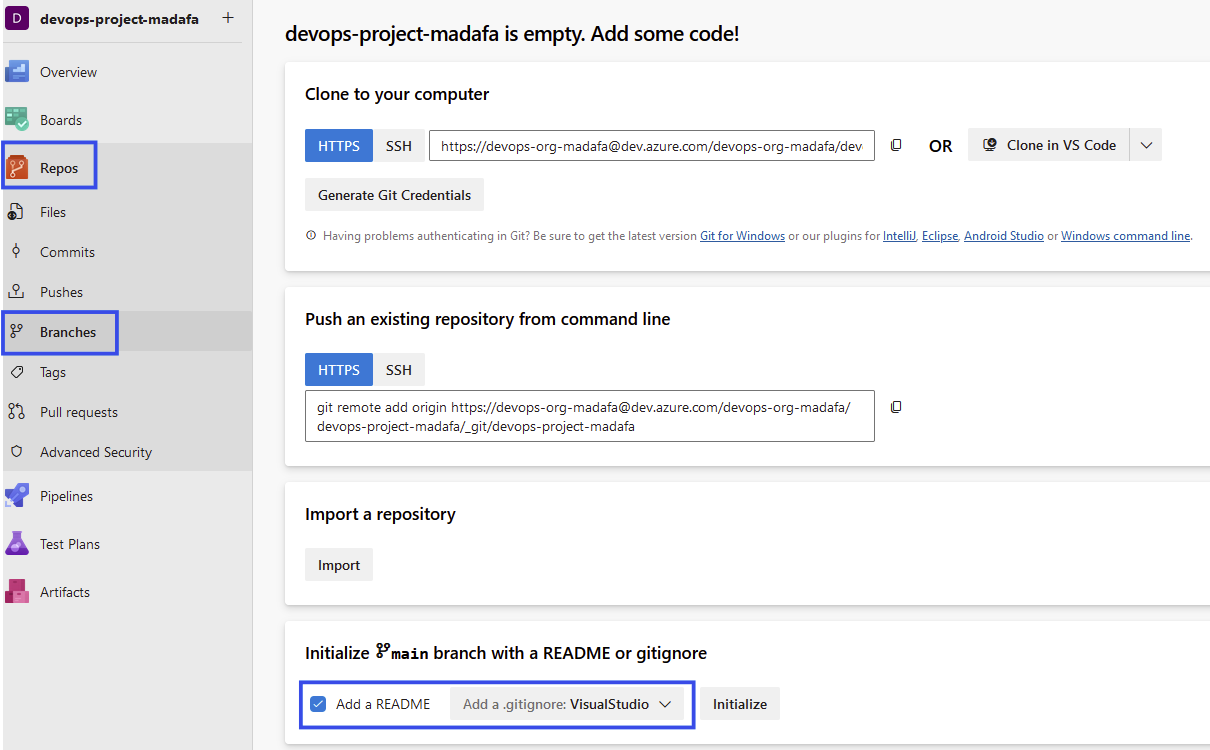Click the git remote add origin command box
1210x750 pixels.
click(590, 416)
